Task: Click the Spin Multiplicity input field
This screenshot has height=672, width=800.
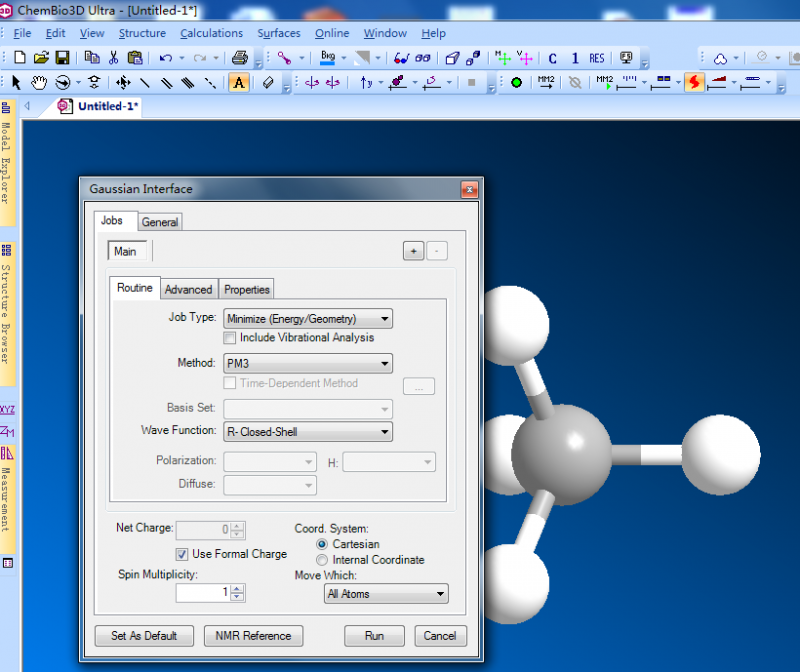Action: (x=203, y=593)
